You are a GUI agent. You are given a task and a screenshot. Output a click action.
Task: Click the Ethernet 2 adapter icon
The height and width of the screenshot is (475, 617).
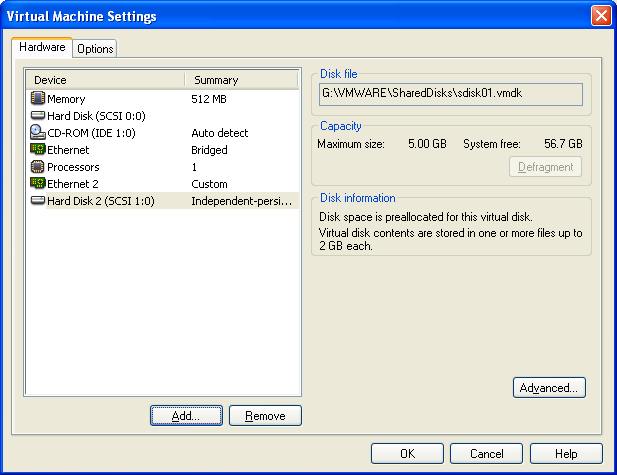38,184
